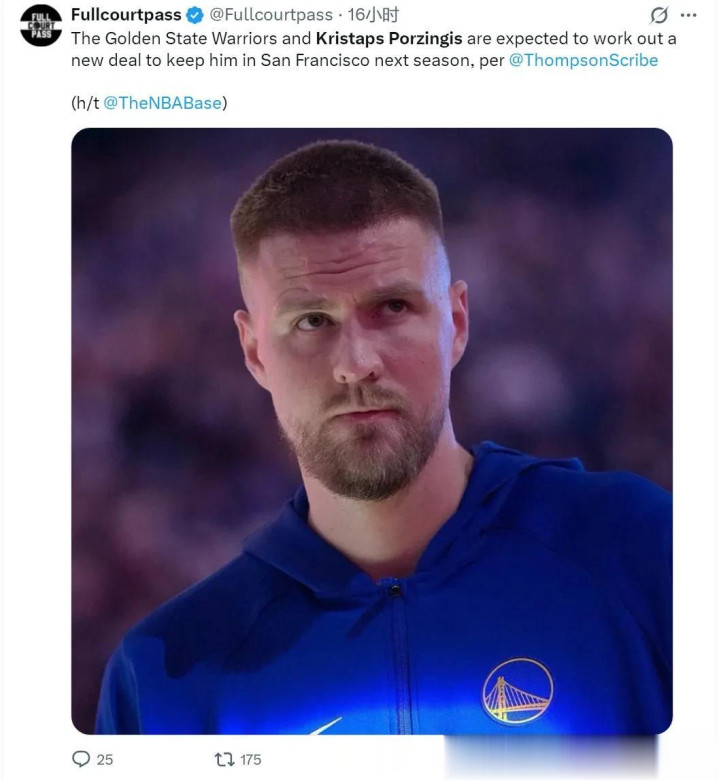
Task: Open the attached player photo
Action: pos(371,430)
